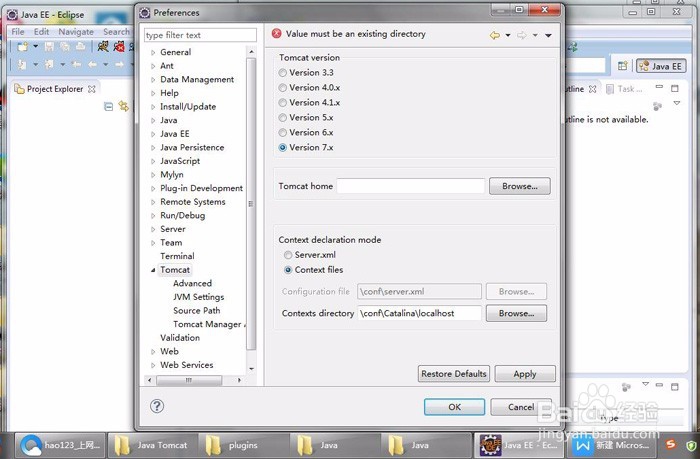
Task: Select Tomcat Version 7.x radio button
Action: coord(283,148)
